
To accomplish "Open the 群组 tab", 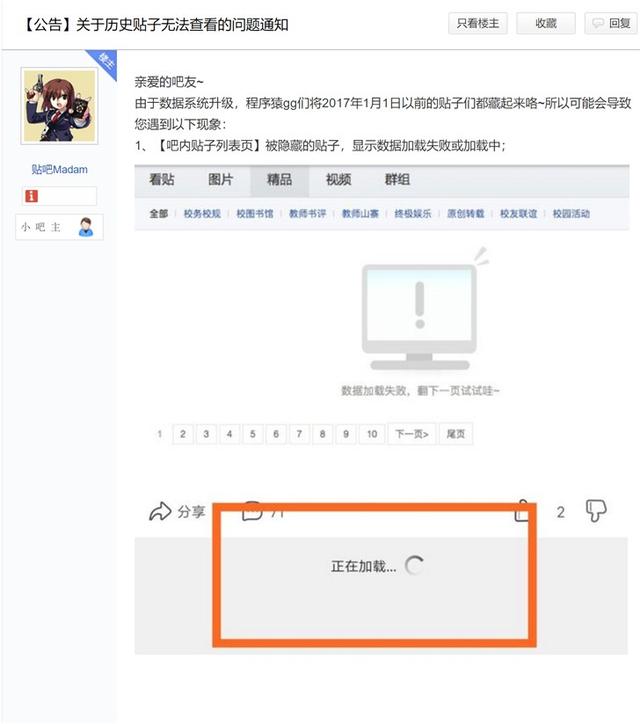I will point(397,180).
